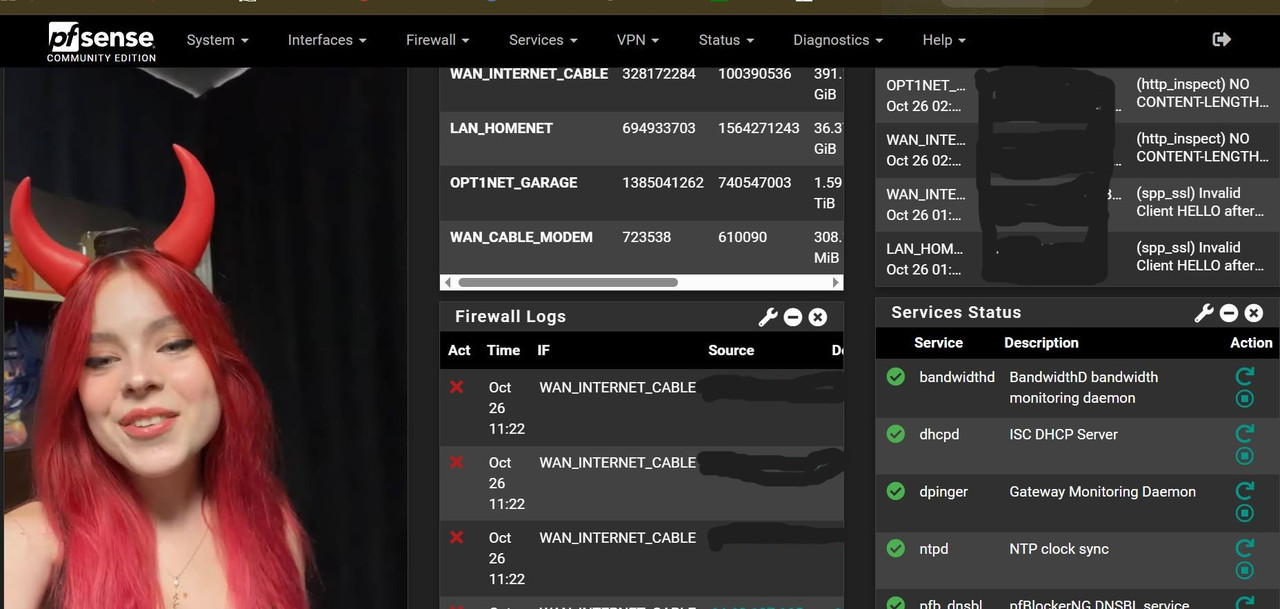Select WAN_CABLE_MODEM interface statistics row
The image size is (1280, 609).
[641, 246]
